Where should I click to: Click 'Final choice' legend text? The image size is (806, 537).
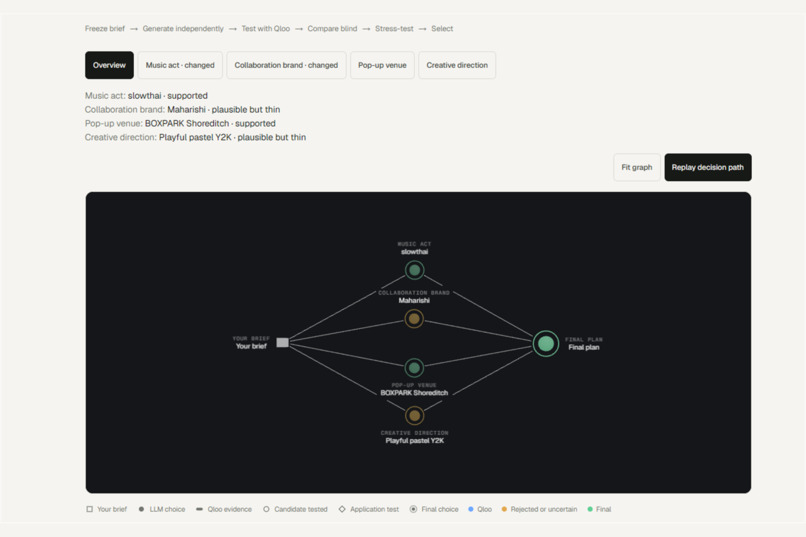pyautogui.click(x=439, y=509)
